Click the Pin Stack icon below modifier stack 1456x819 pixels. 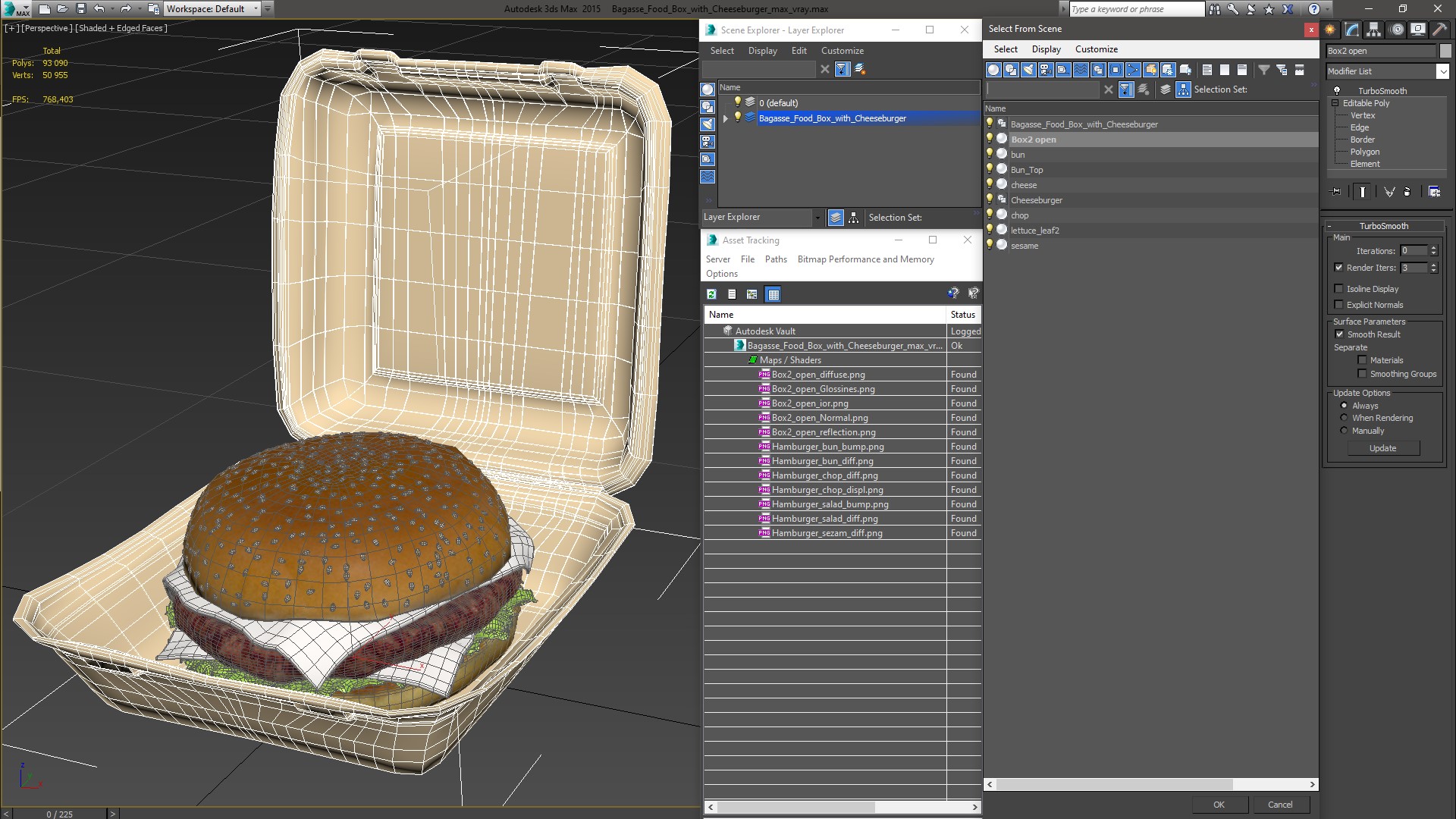pyautogui.click(x=1336, y=192)
